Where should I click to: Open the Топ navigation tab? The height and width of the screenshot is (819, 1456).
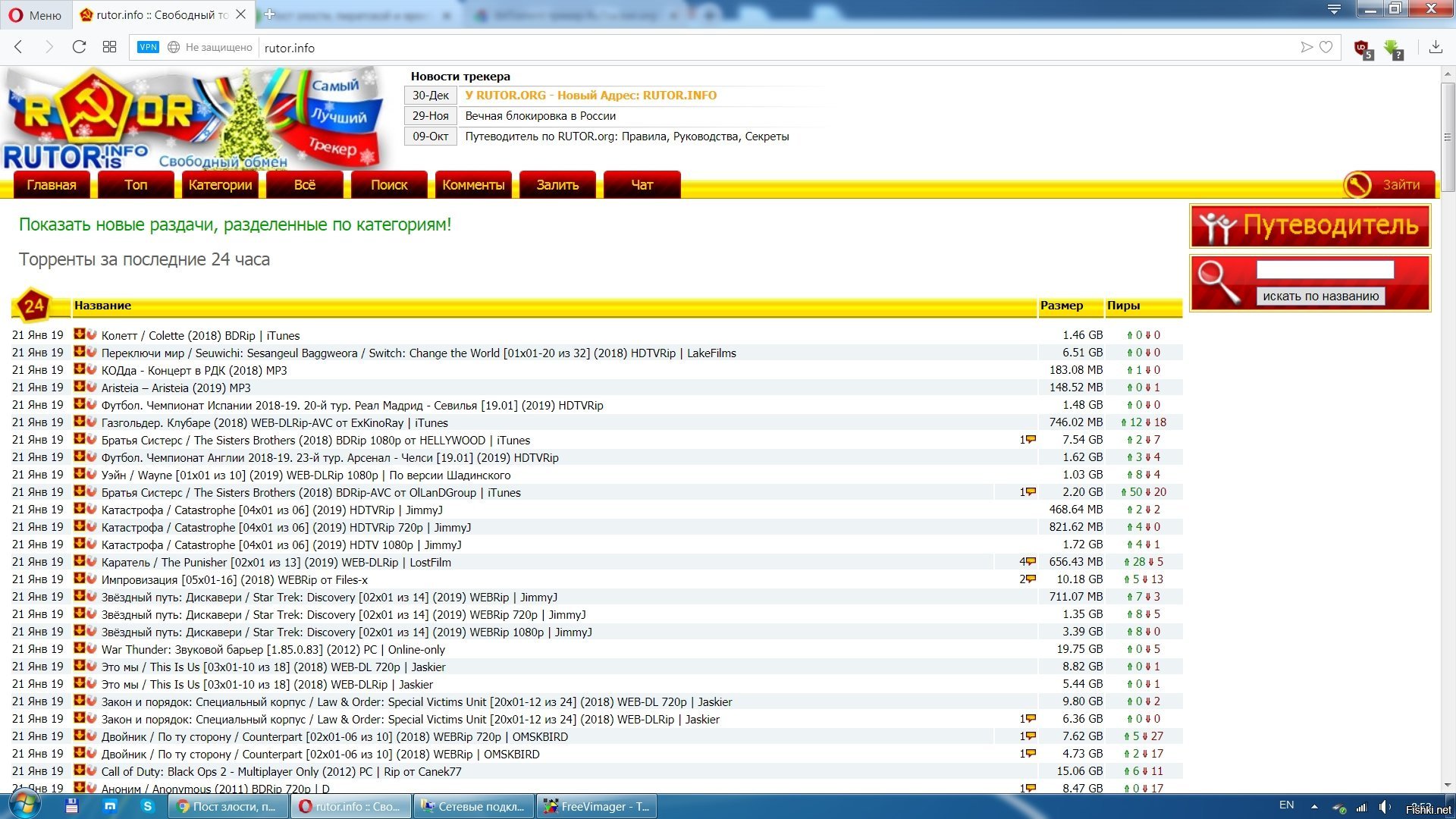[x=136, y=185]
